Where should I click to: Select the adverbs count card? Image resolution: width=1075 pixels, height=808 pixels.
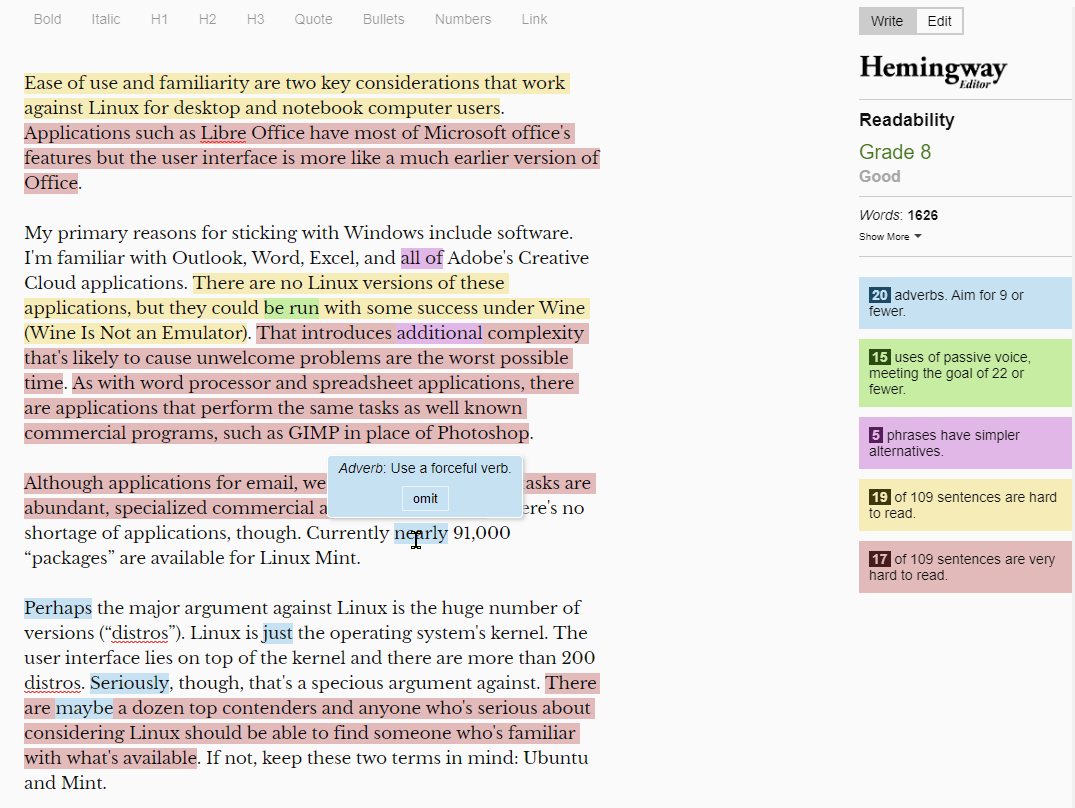[965, 303]
